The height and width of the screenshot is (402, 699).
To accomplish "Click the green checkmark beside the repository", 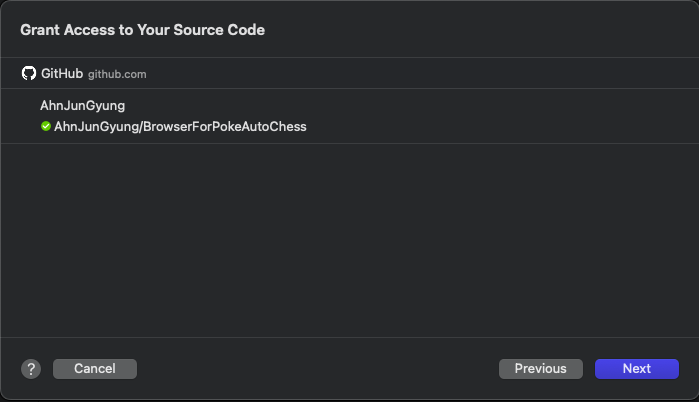I will [x=46, y=127].
